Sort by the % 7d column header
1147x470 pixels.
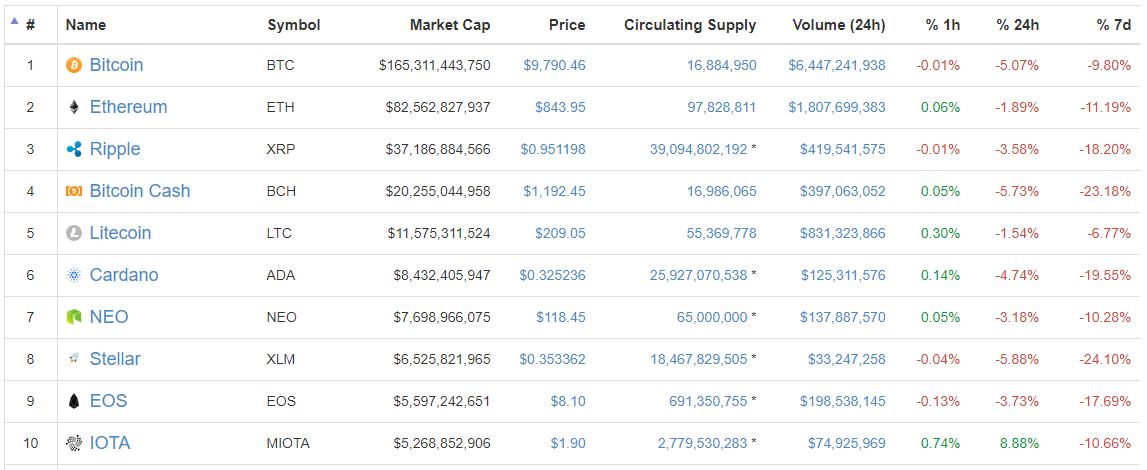pyautogui.click(x=1113, y=25)
